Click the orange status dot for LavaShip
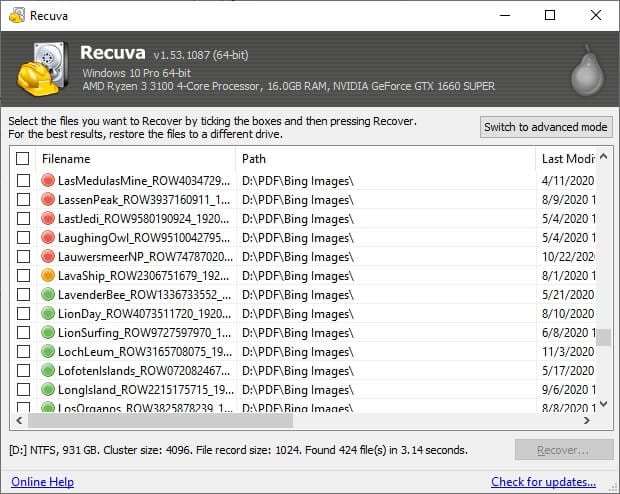Screen dimensions: 620x494 coord(48,275)
